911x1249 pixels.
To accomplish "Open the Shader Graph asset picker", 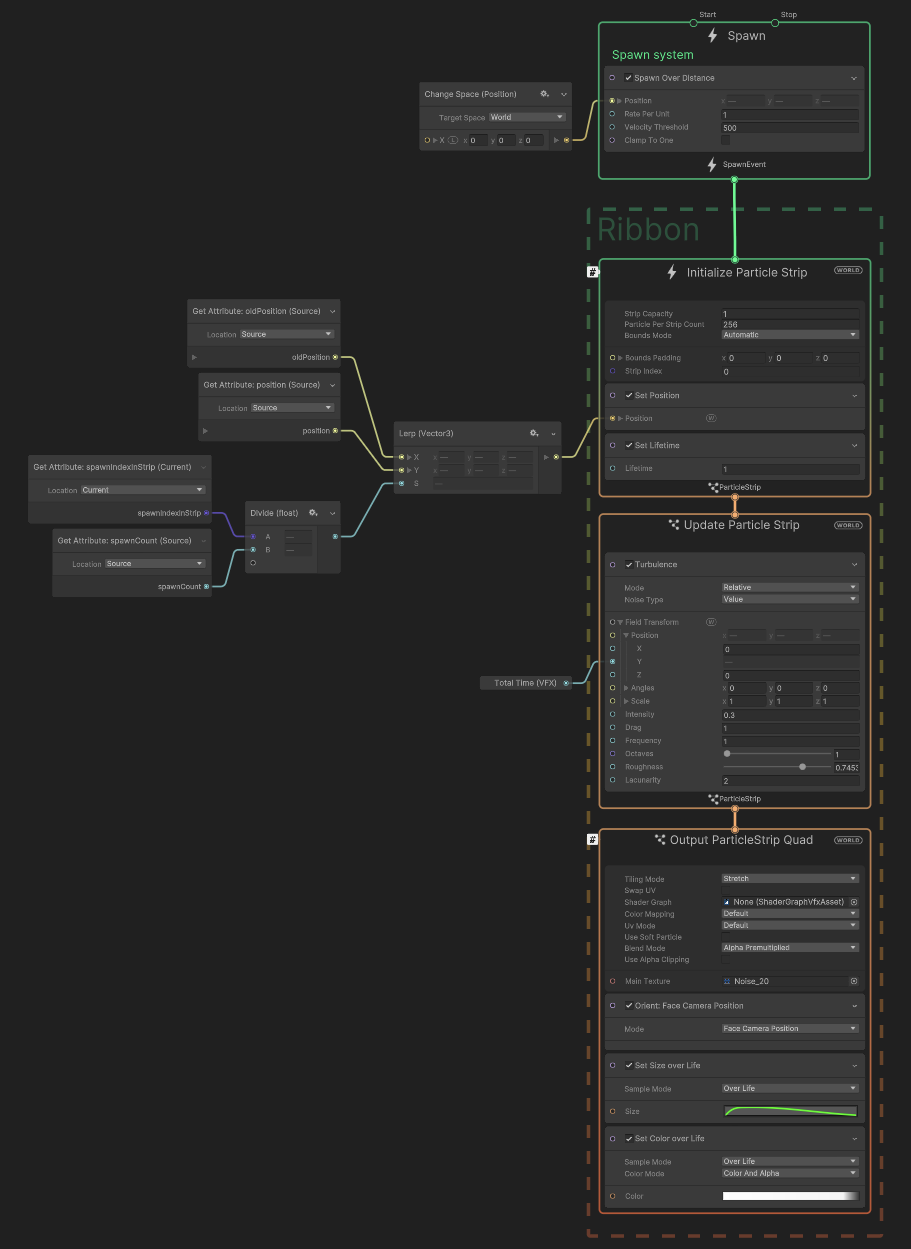I will (853, 901).
